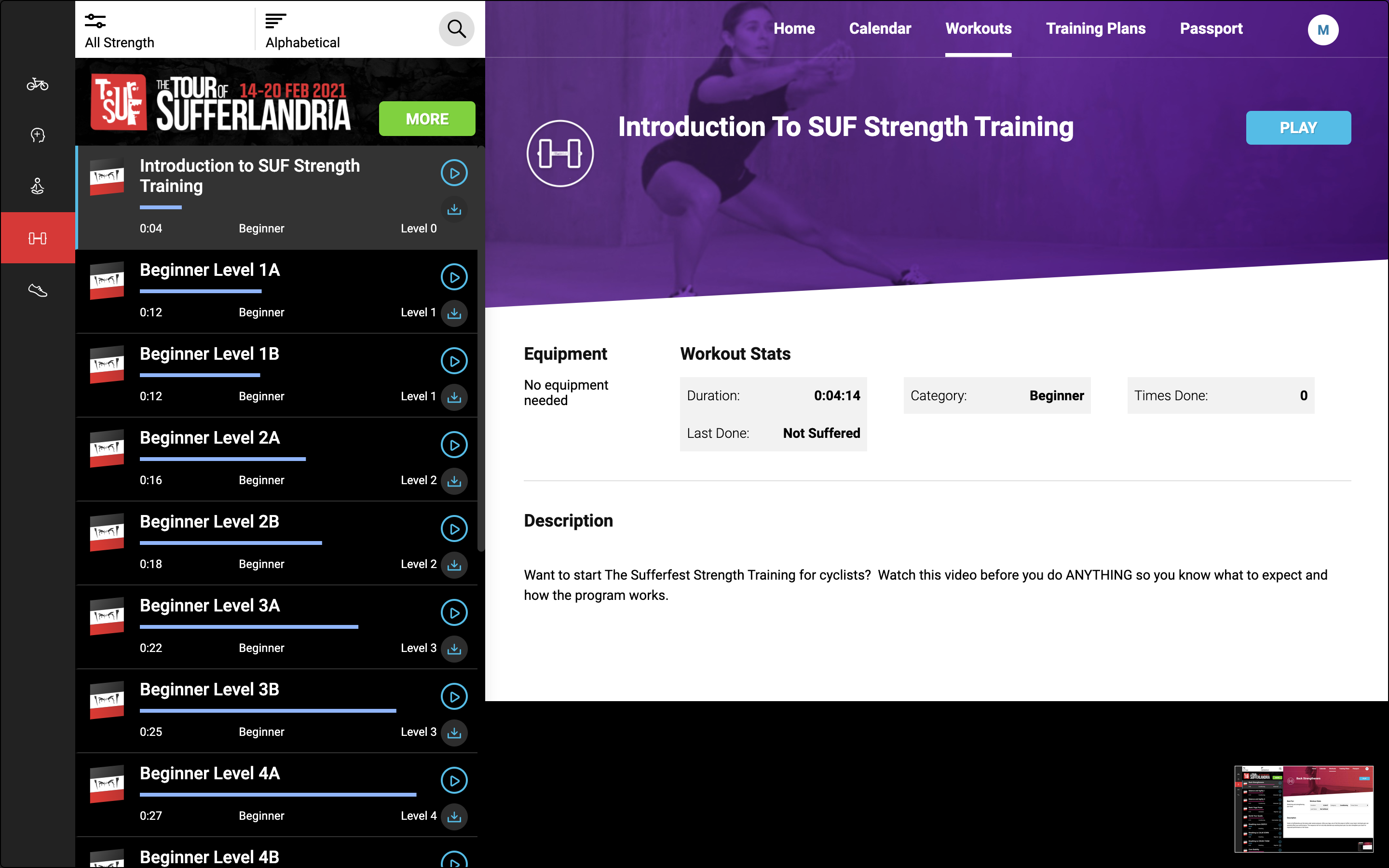Click the workout list scrollbar
1389x868 pixels.
point(481,349)
